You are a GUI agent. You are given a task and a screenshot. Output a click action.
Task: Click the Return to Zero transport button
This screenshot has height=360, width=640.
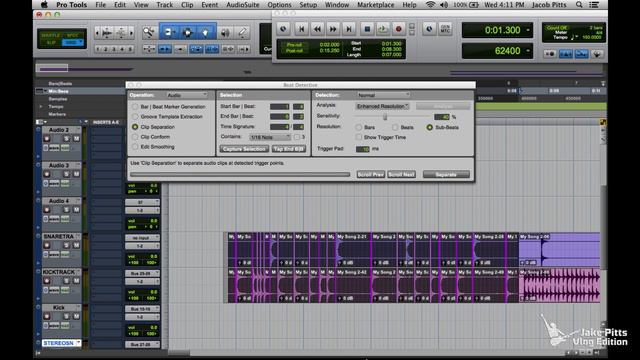[301, 29]
